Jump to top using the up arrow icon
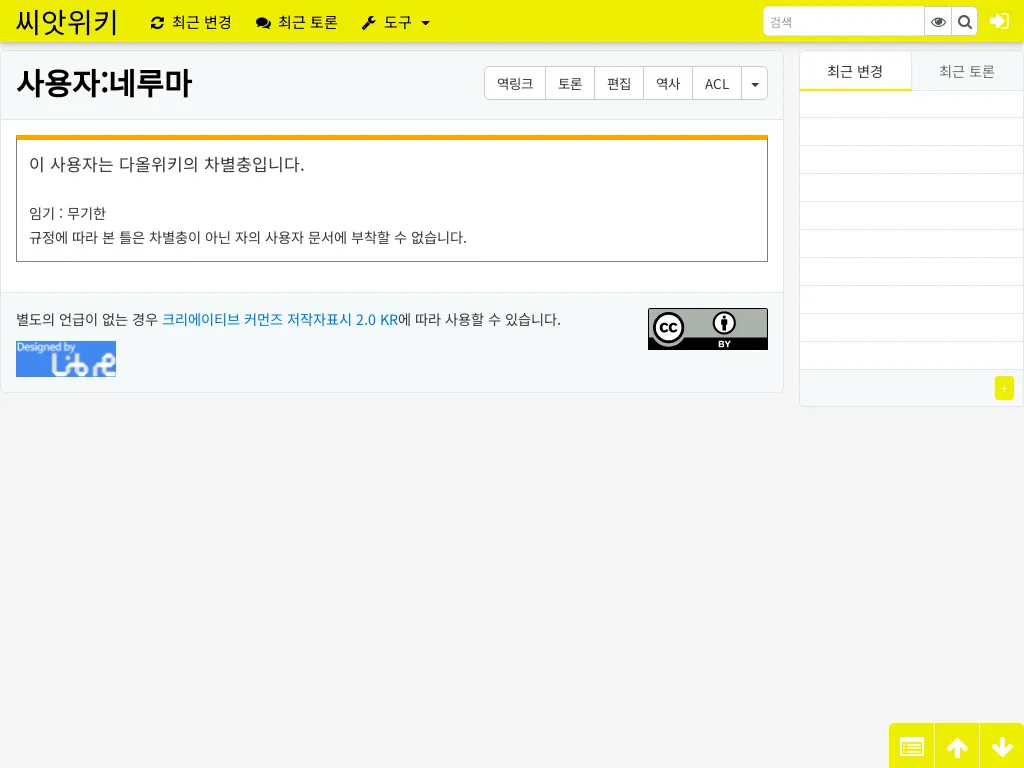This screenshot has width=1024, height=768. pyautogui.click(x=956, y=746)
